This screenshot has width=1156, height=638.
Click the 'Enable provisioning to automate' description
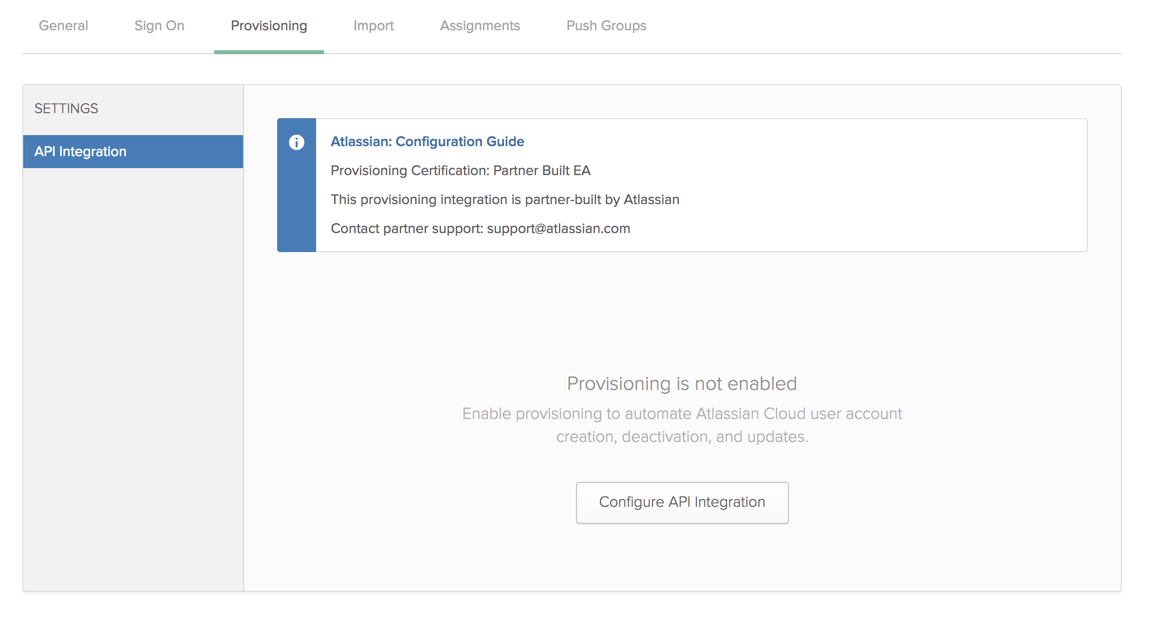(682, 425)
